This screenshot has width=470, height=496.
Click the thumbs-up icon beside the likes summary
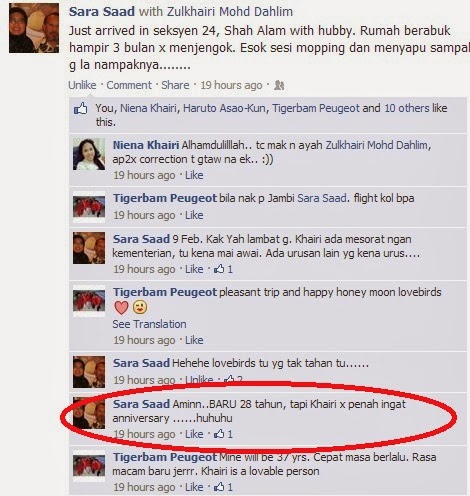pos(80,109)
